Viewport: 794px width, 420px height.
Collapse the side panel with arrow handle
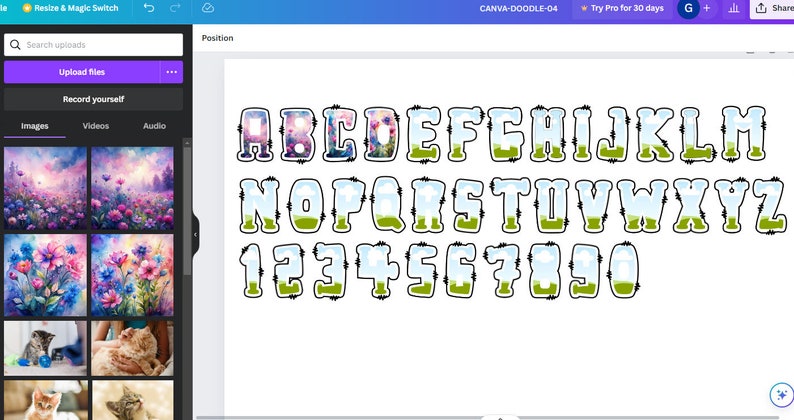tap(195, 235)
